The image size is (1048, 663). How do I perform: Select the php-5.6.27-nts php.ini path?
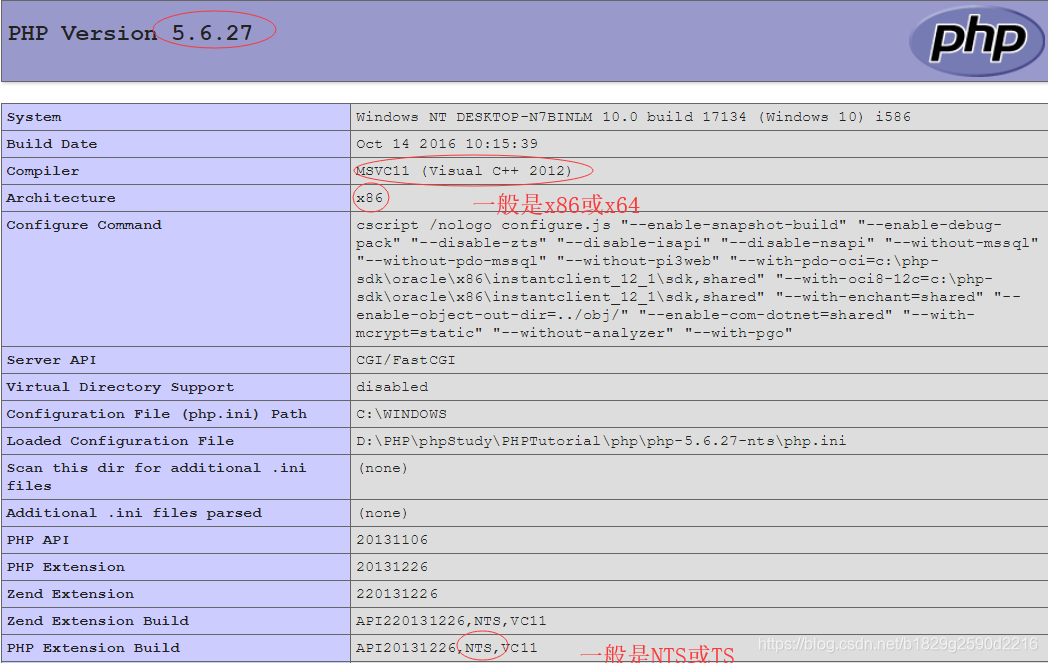point(601,441)
